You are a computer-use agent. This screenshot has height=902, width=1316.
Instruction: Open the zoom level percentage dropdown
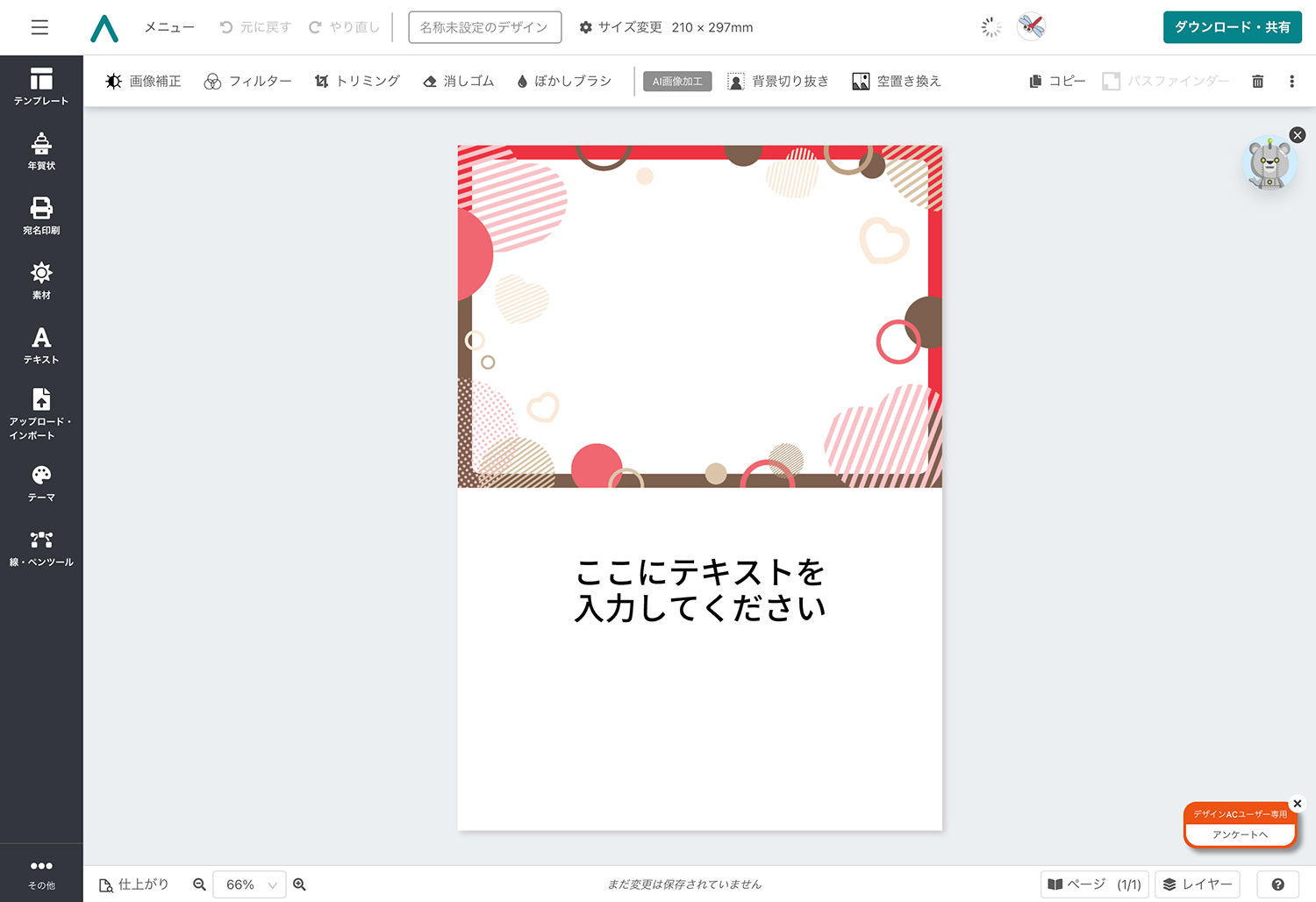(x=249, y=884)
